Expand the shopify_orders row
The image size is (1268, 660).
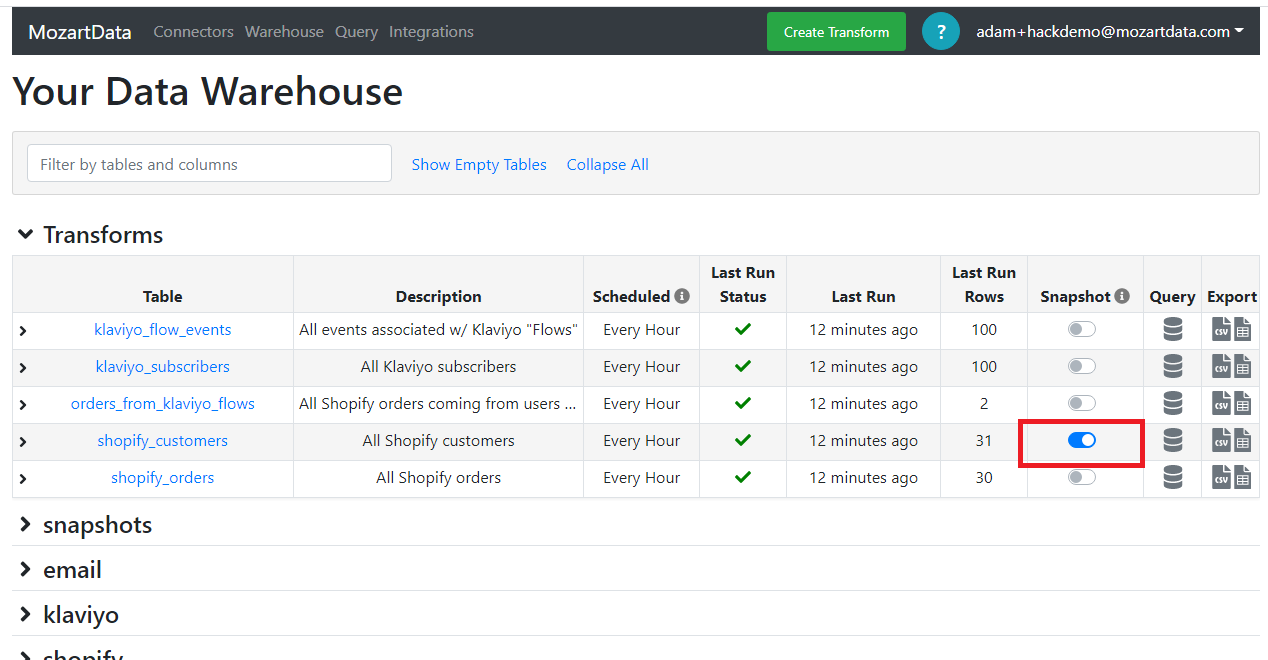(x=23, y=478)
